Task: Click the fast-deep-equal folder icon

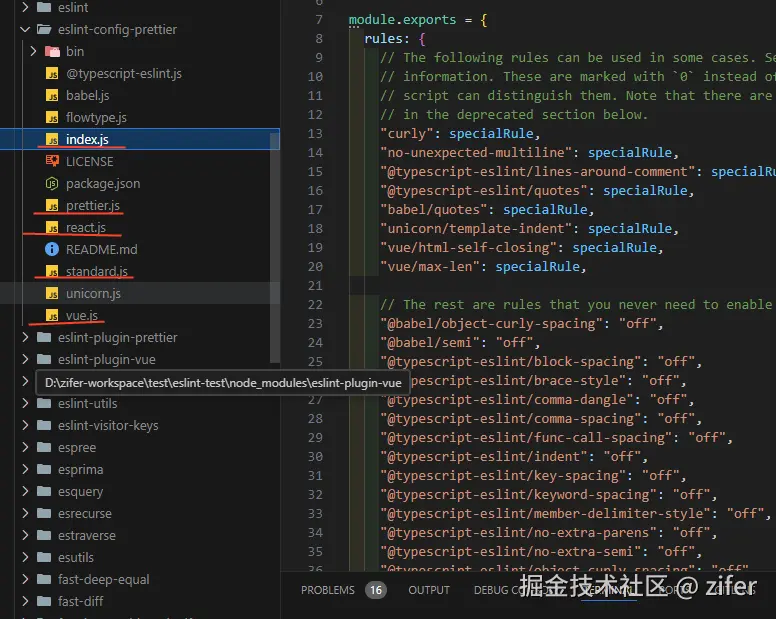Action: (44, 579)
